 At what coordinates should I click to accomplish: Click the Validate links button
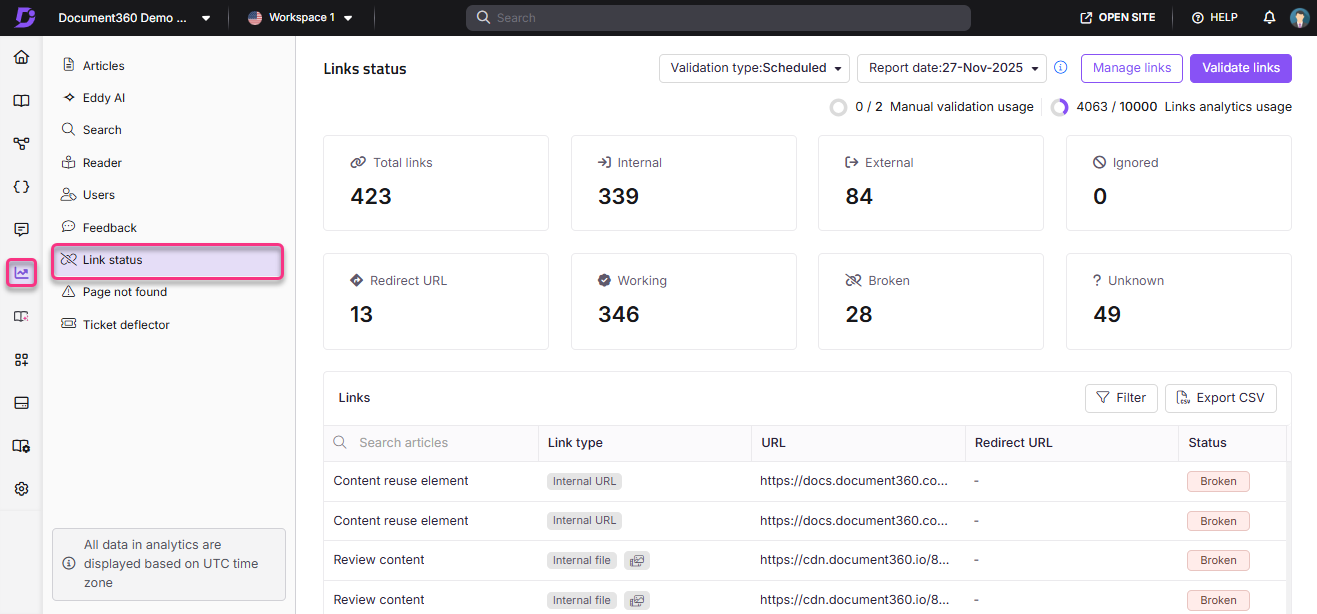click(x=1240, y=68)
